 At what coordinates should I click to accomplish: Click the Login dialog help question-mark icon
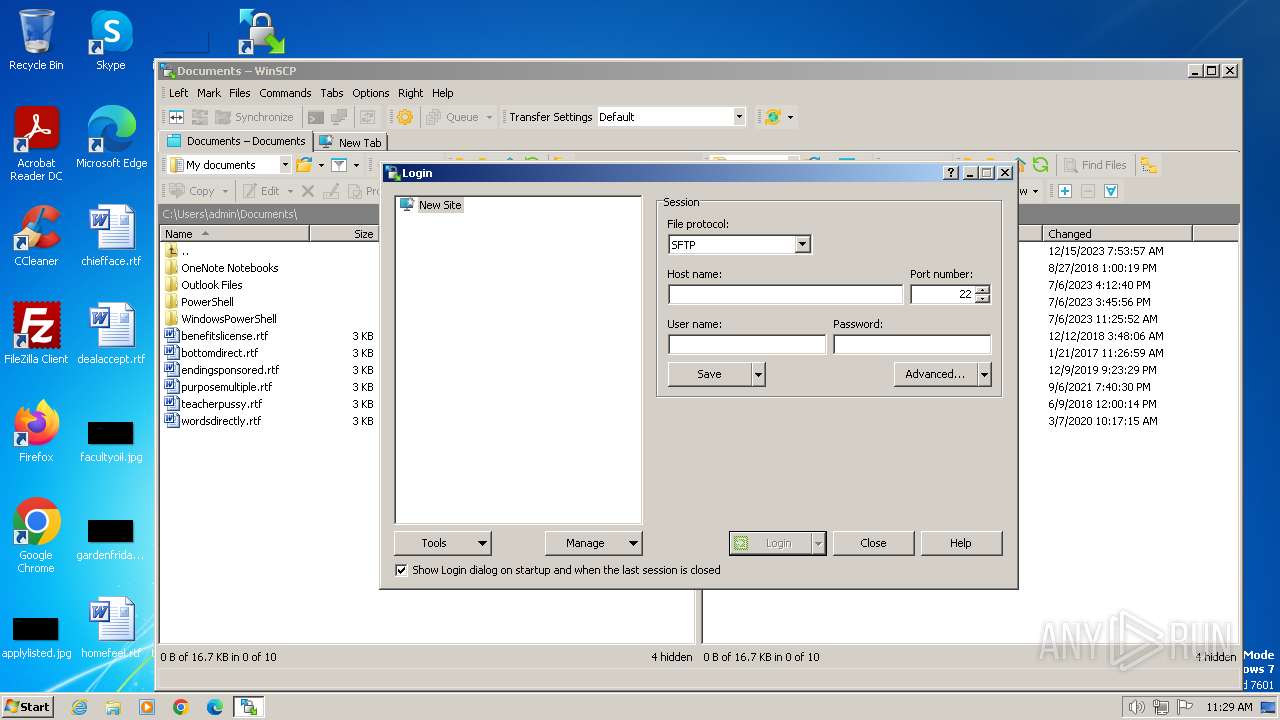pyautogui.click(x=951, y=173)
